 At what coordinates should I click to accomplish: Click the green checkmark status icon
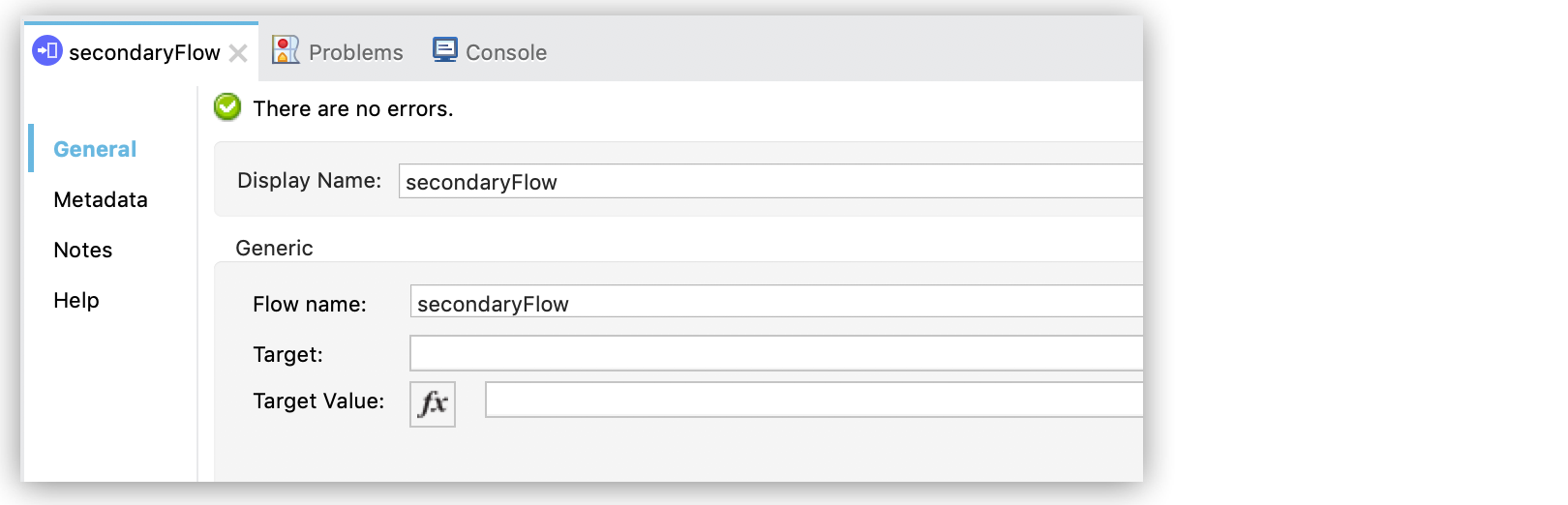pyautogui.click(x=227, y=107)
